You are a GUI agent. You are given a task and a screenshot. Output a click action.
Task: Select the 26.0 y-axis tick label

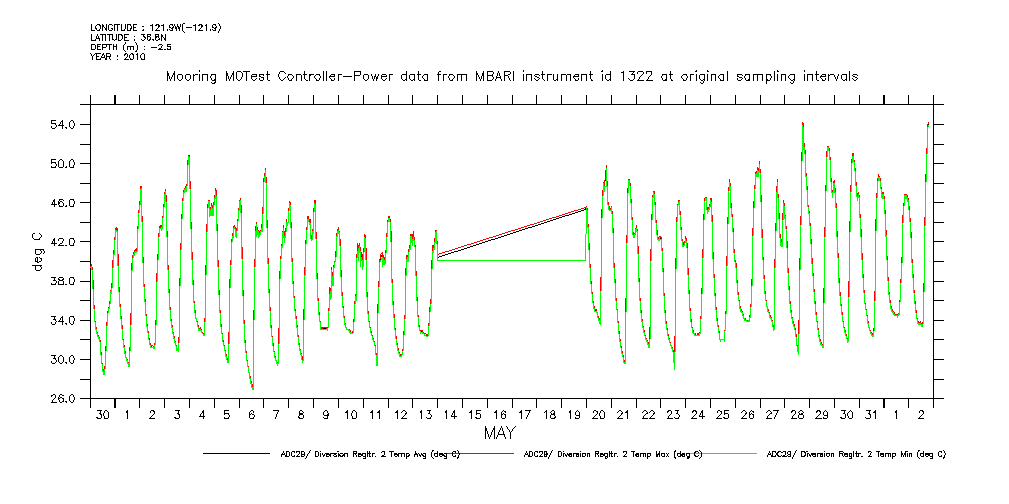pyautogui.click(x=64, y=399)
